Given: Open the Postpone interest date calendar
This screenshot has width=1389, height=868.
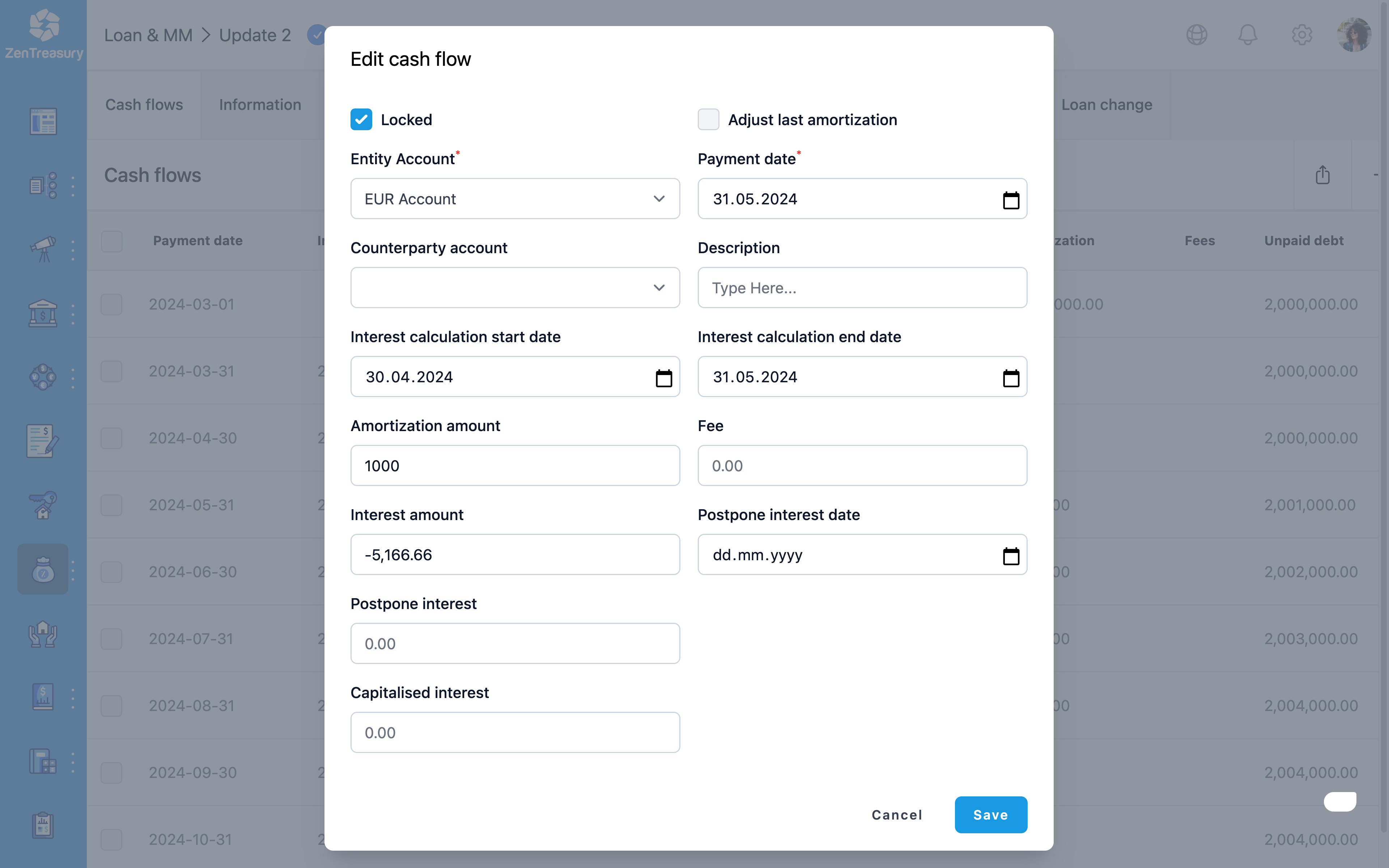Looking at the screenshot, I should (1010, 556).
